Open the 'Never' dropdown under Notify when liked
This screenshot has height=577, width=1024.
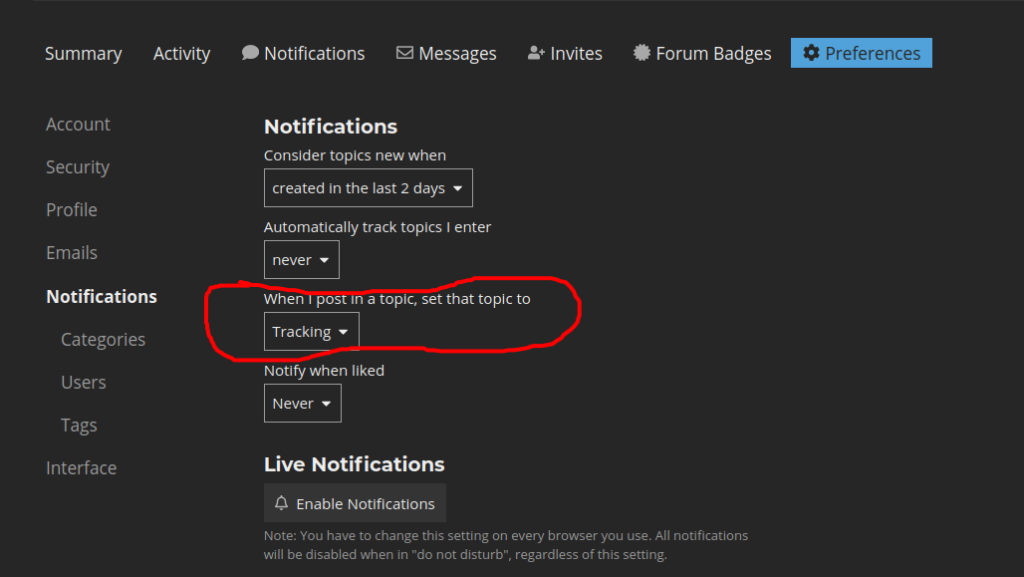coord(302,403)
